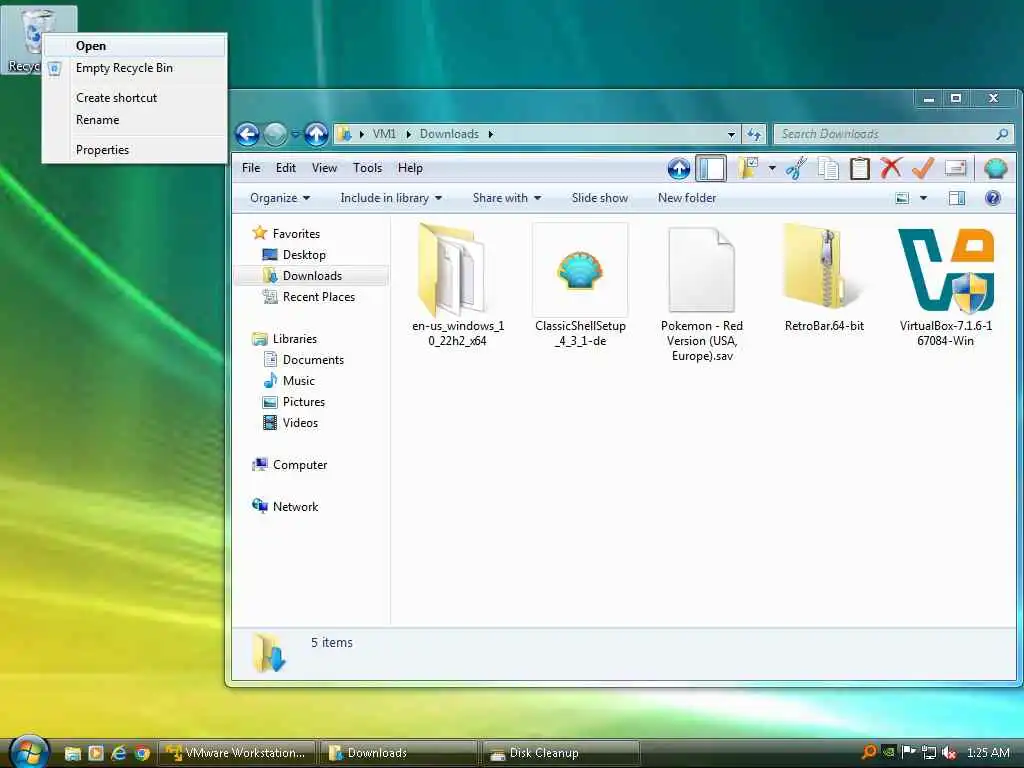Select the en-us_windows_10_22h2_x64 folder
The height and width of the screenshot is (768, 1024).
click(458, 286)
